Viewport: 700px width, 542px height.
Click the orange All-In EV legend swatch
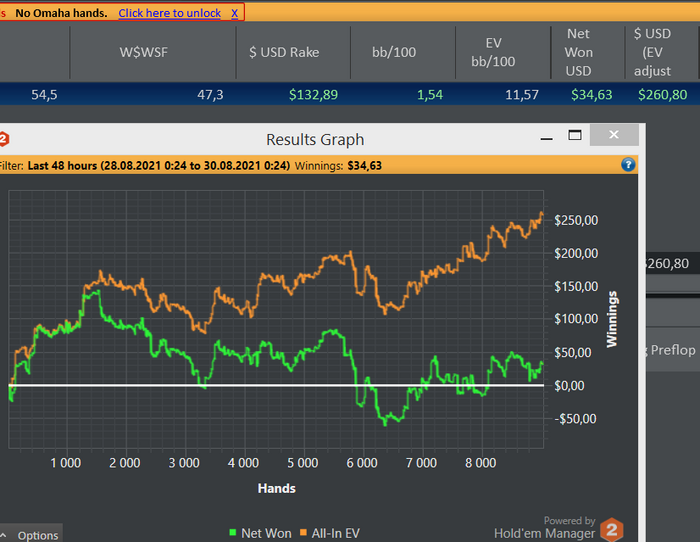(x=303, y=532)
